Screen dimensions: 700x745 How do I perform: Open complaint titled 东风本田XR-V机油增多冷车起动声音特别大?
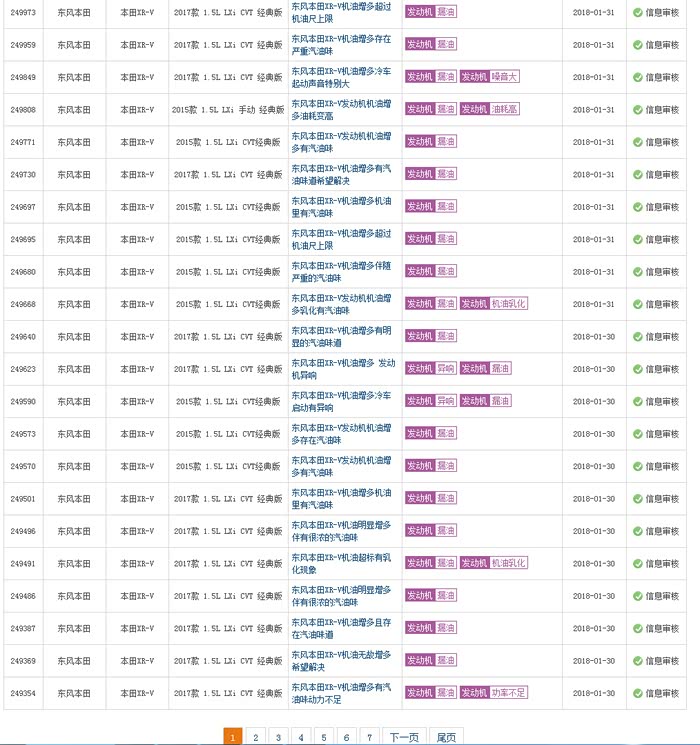[341, 77]
